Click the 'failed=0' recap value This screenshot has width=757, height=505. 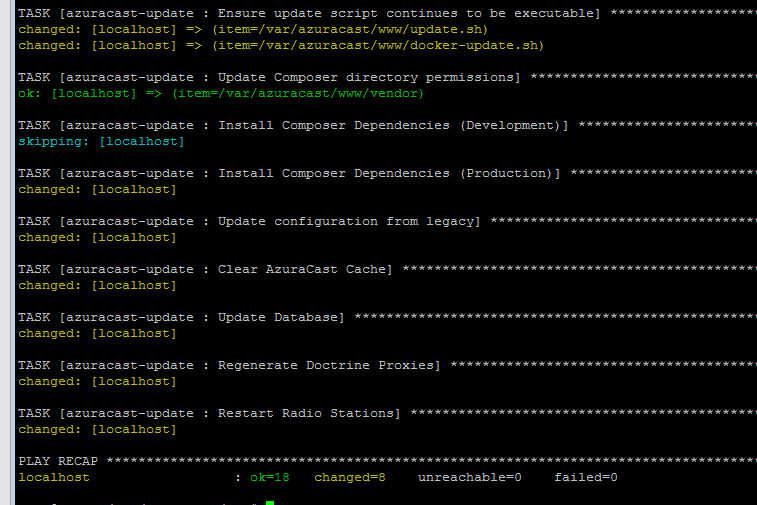click(x=586, y=477)
